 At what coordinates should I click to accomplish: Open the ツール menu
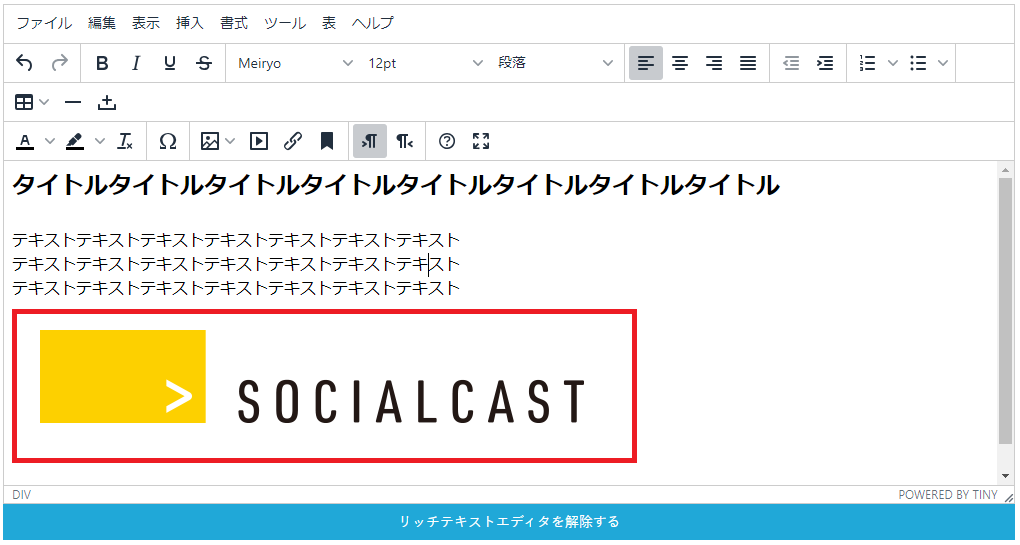(285, 23)
